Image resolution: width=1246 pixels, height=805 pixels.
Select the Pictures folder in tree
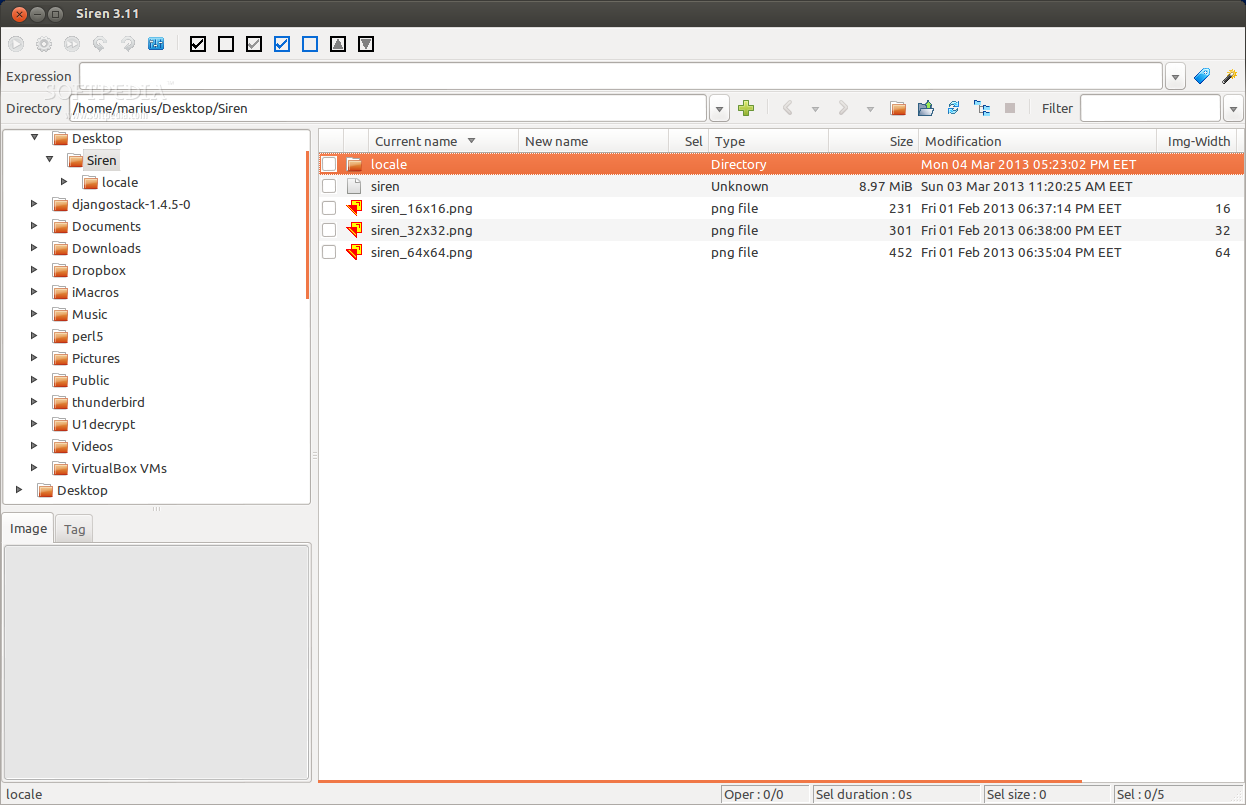point(96,358)
